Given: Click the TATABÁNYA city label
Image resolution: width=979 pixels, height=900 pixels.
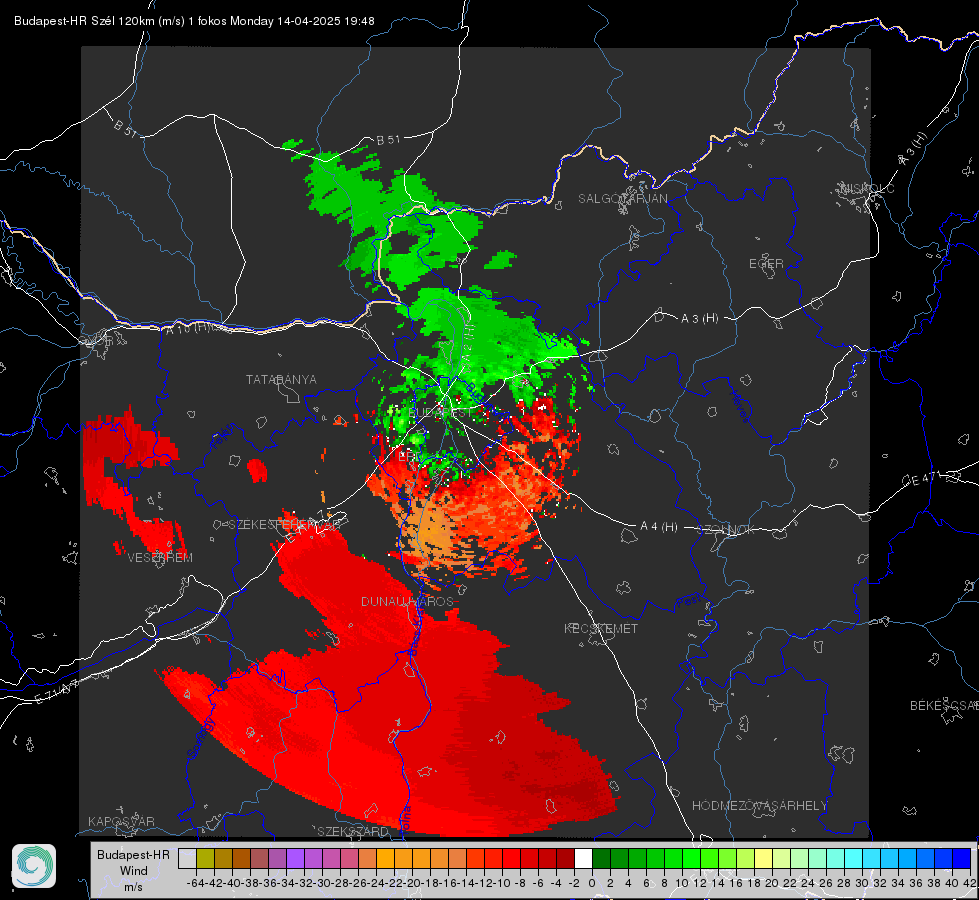Looking at the screenshot, I should (281, 379).
